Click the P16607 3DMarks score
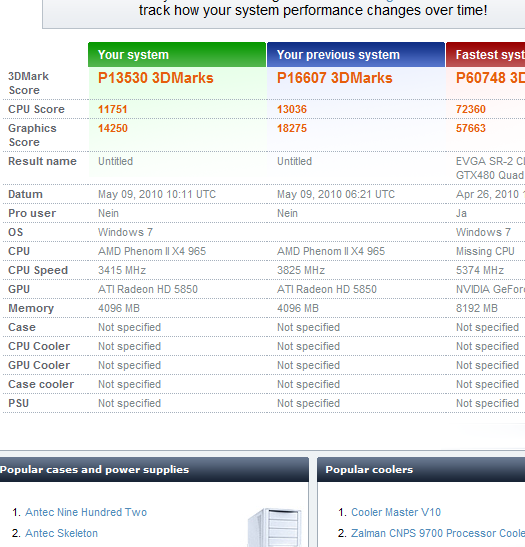Screen dimensions: 525x547 coord(335,78)
